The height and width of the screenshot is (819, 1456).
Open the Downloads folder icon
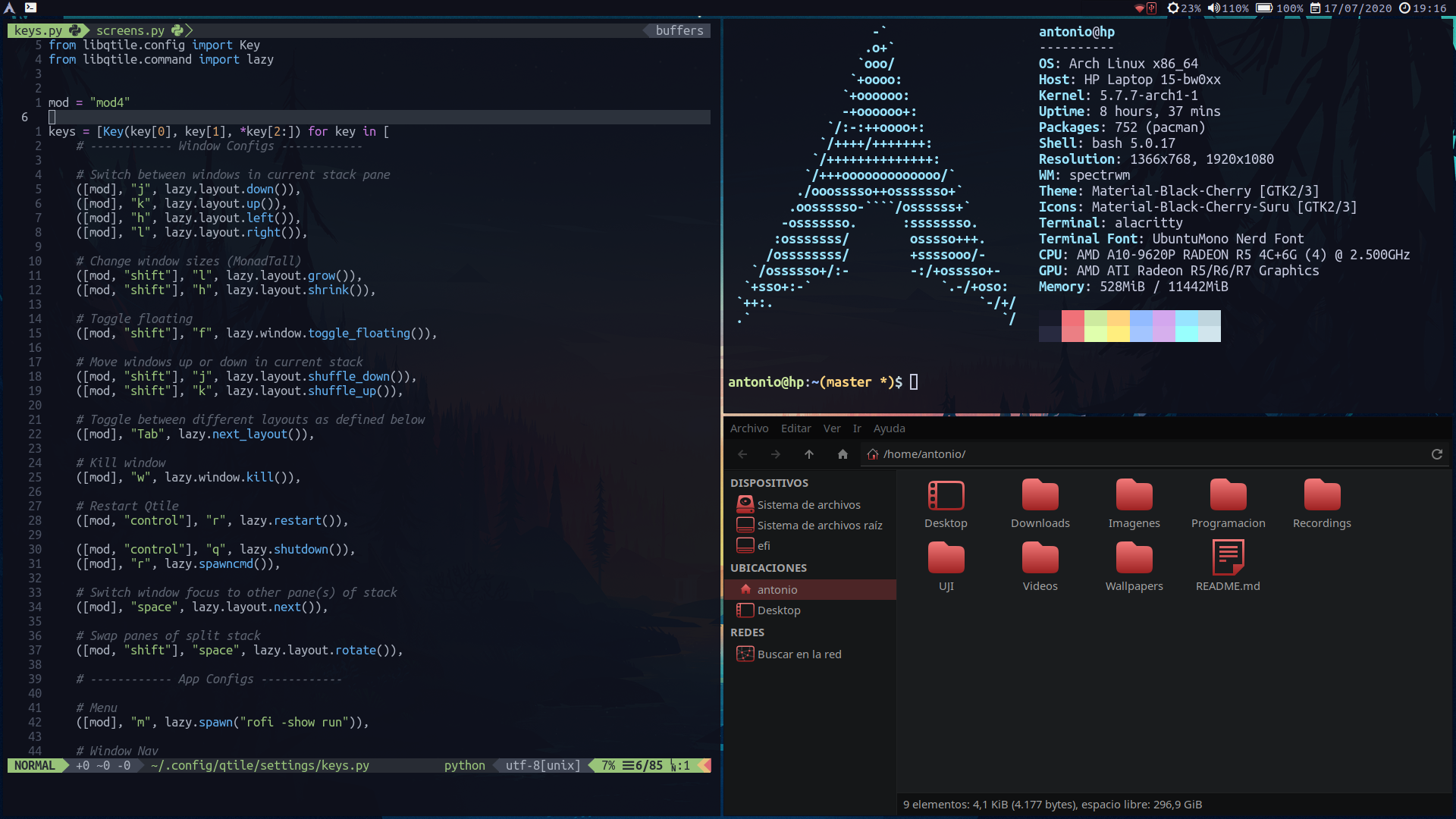click(x=1040, y=497)
